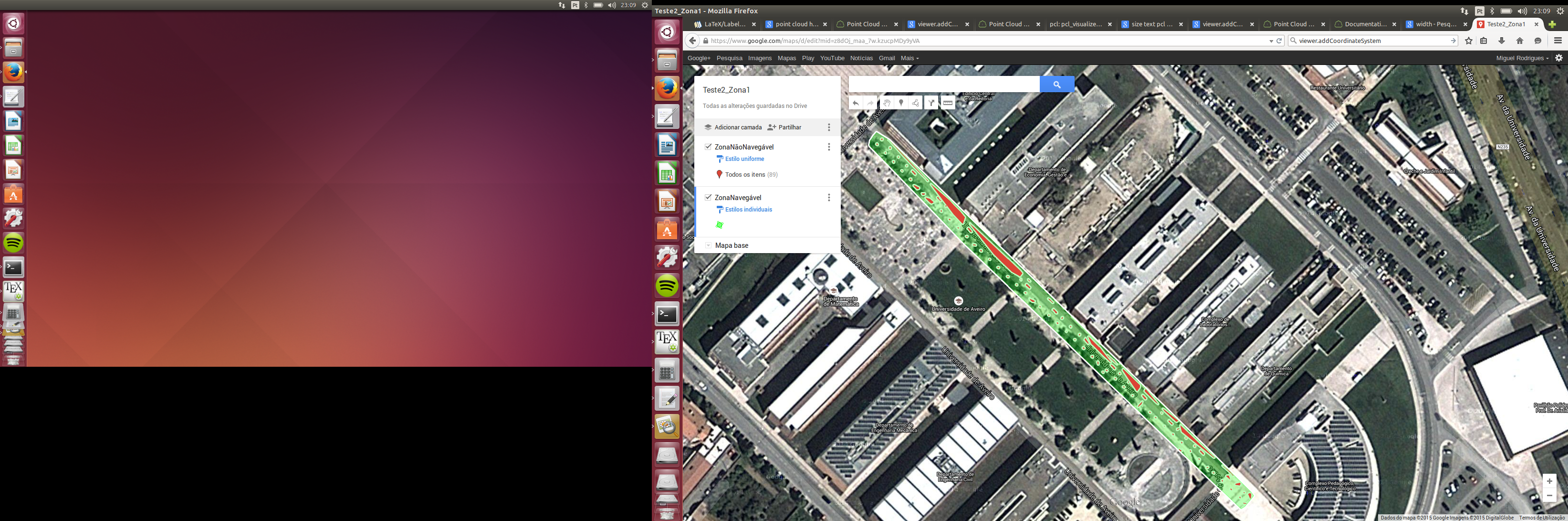Open the Firefox hamburger menu
The image size is (1568, 521).
pyautogui.click(x=1558, y=41)
